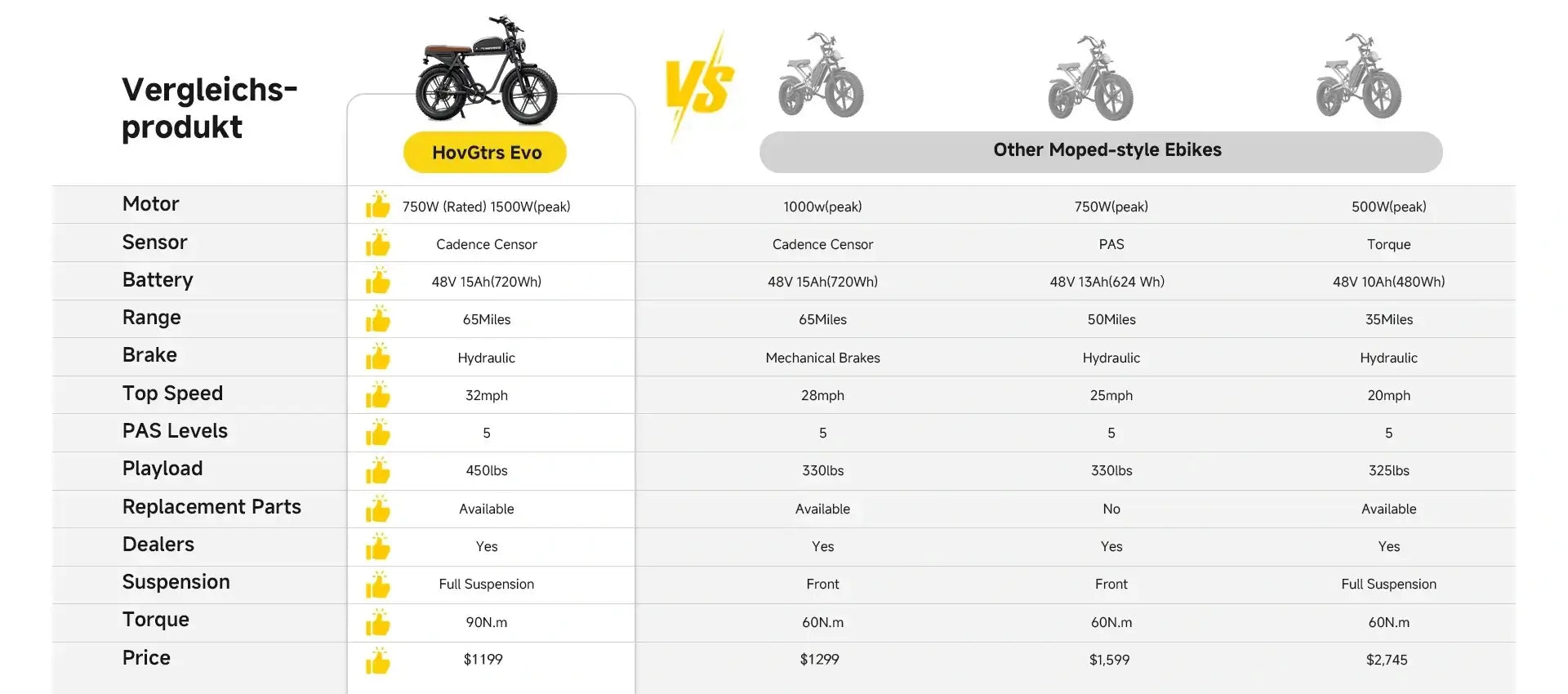
Task: Click the yellow VS lightning icon
Action: pos(699,87)
